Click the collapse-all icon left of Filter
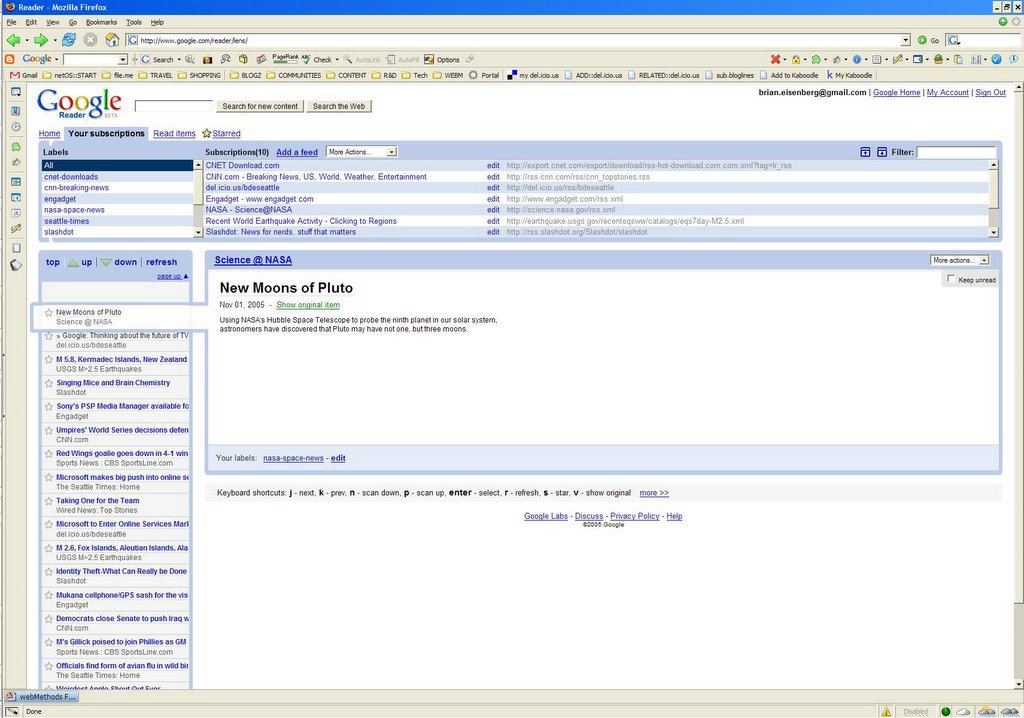The image size is (1024, 718). point(865,152)
